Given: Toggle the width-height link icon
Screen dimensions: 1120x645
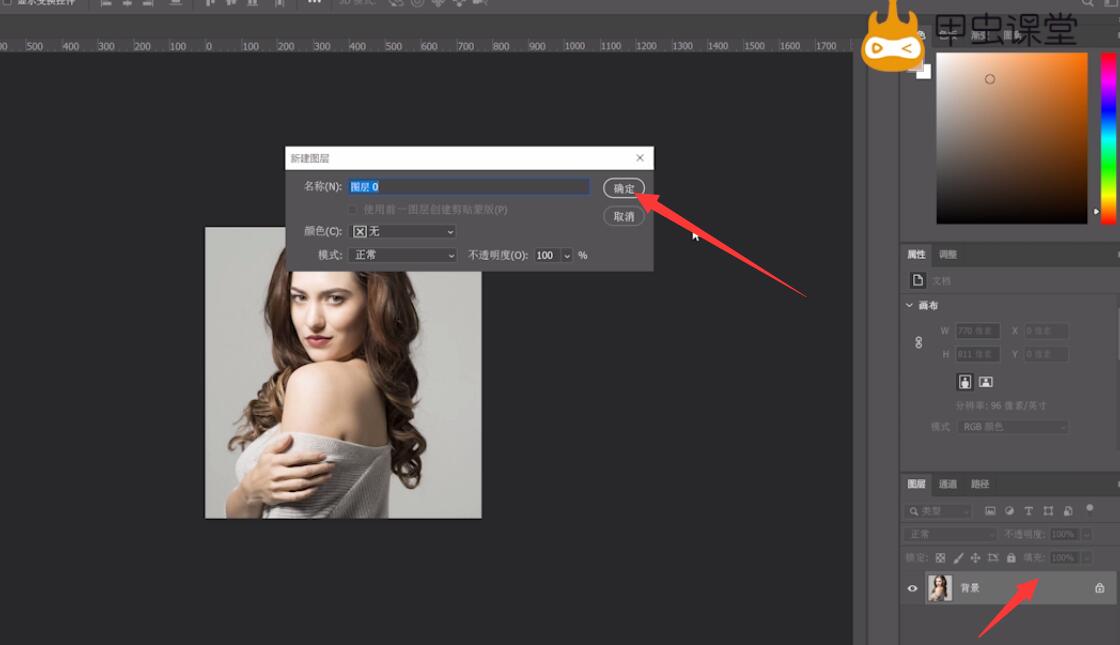Looking at the screenshot, I should pyautogui.click(x=919, y=342).
